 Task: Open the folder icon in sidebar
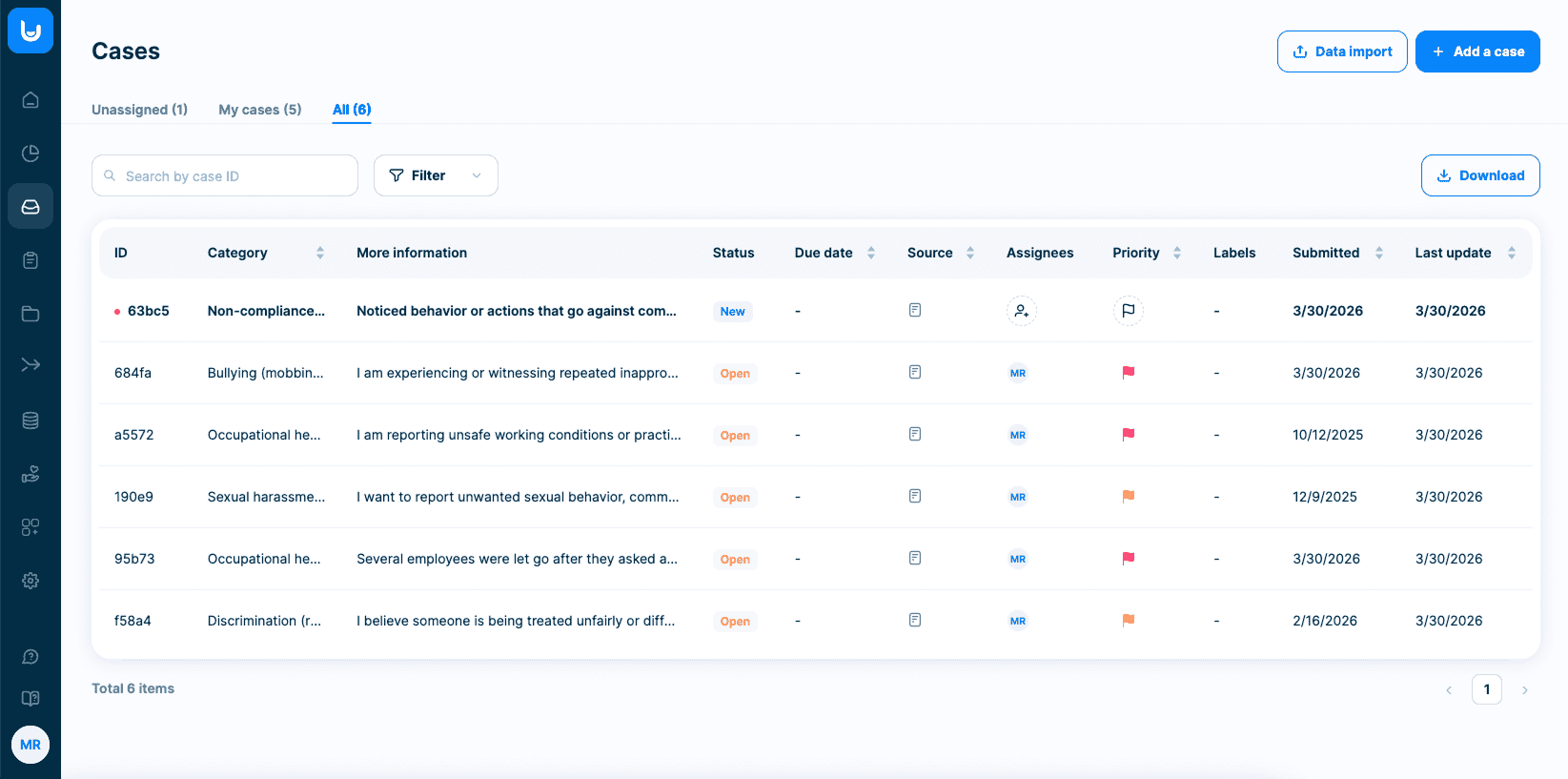click(31, 314)
